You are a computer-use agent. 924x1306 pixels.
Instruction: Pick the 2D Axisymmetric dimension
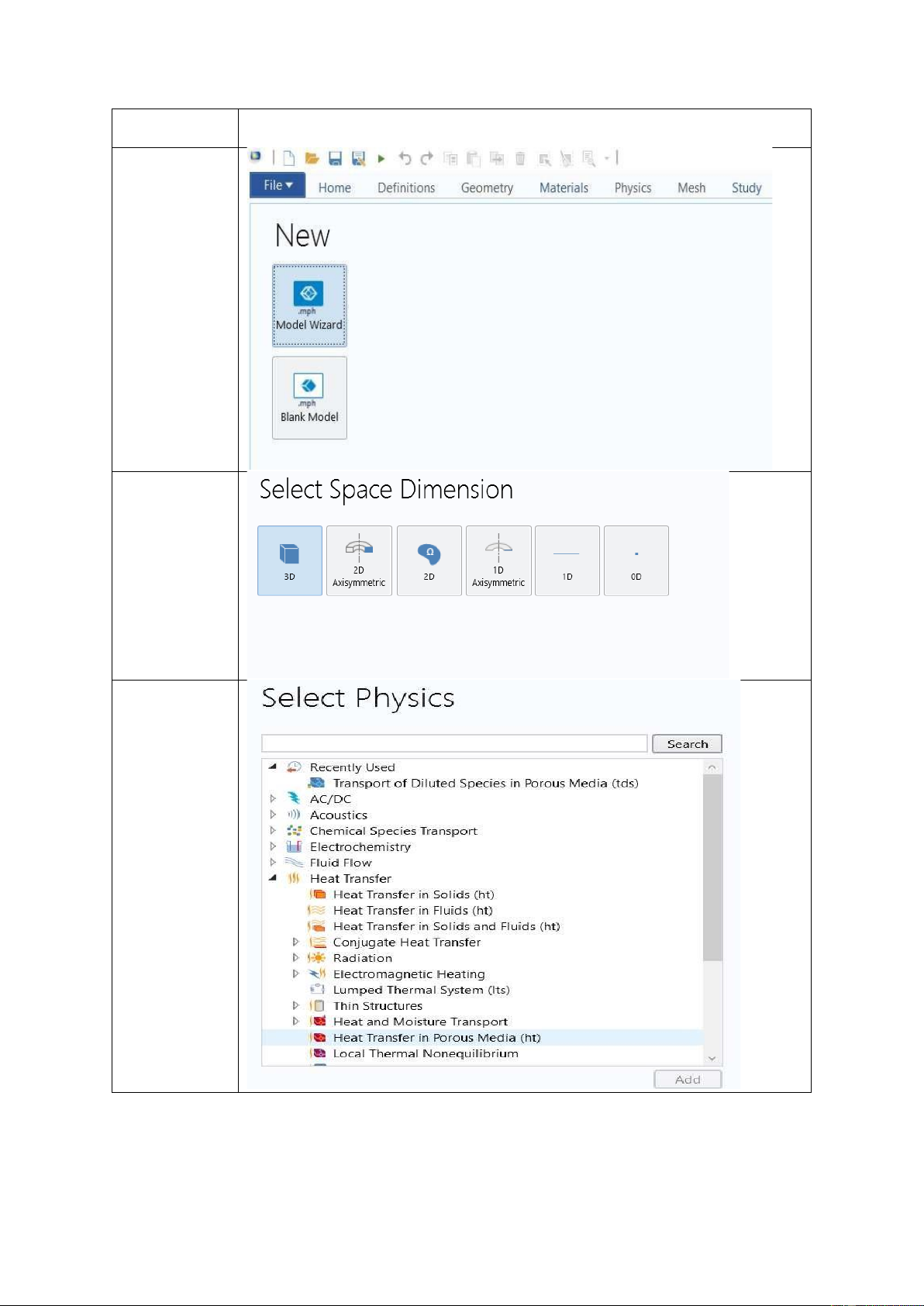[x=359, y=560]
